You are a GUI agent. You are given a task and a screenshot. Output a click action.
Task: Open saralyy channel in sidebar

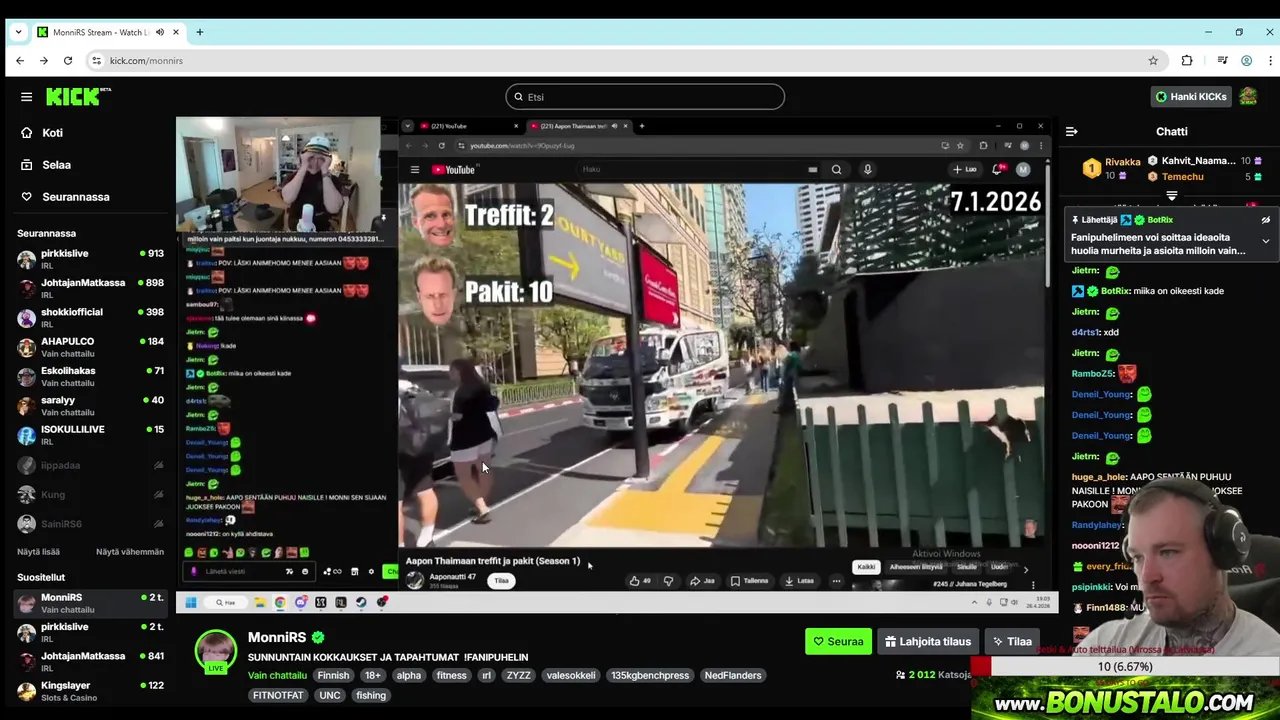click(90, 405)
